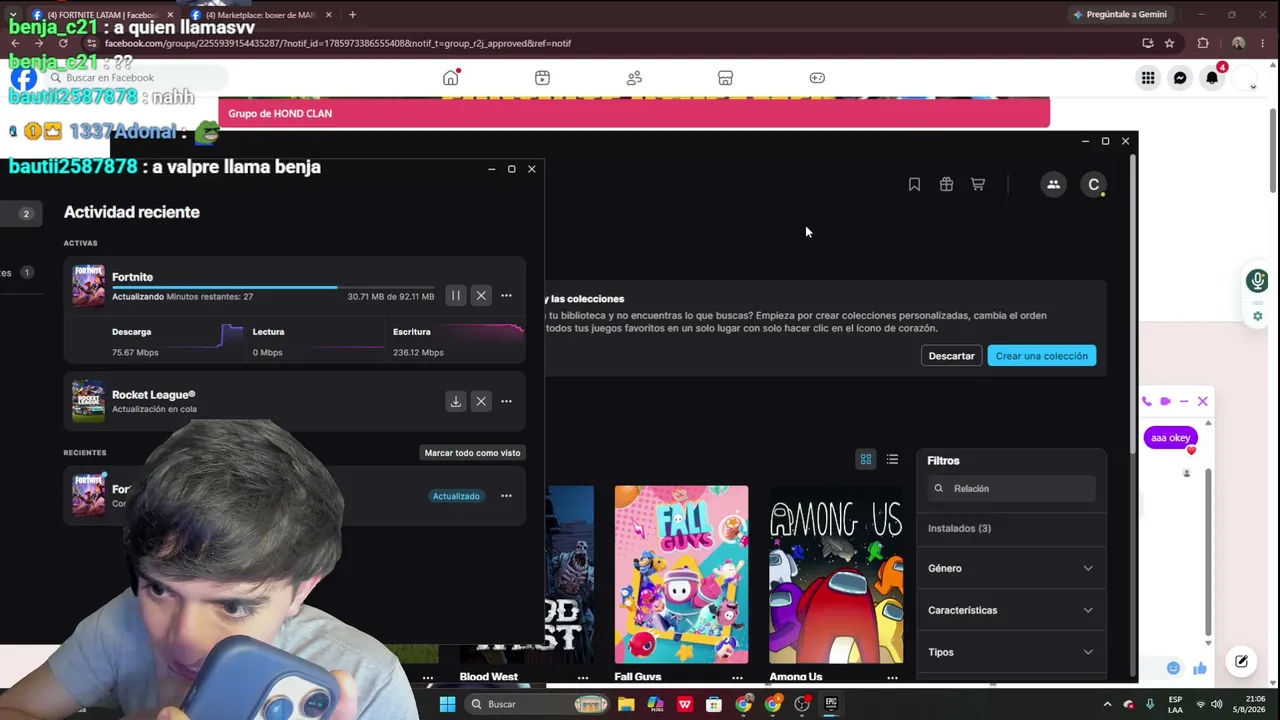Close the Messenger chat window

(x=1203, y=402)
